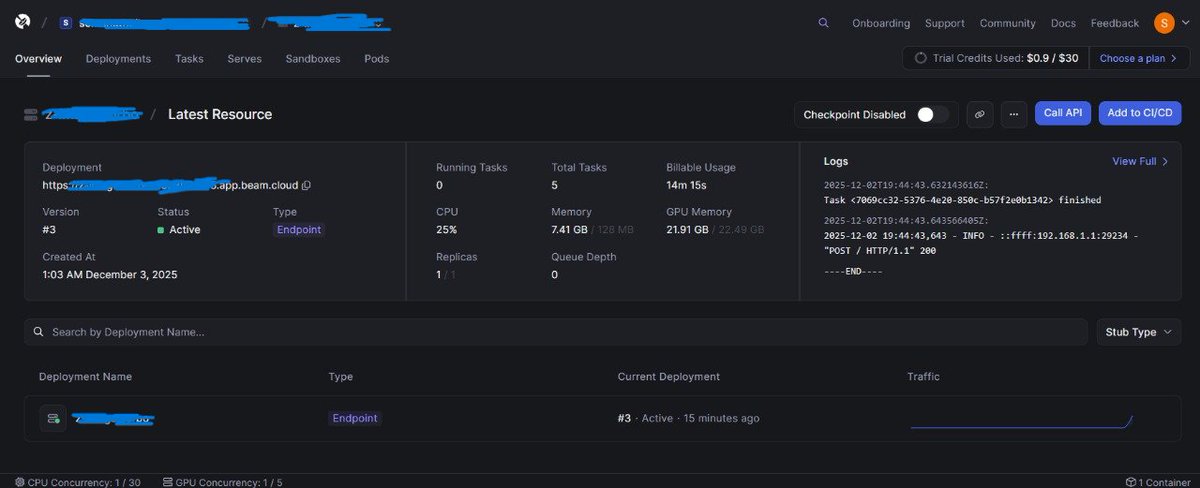Click #3 · Active · 15 minutes ago text
This screenshot has width=1200, height=488.
point(688,418)
